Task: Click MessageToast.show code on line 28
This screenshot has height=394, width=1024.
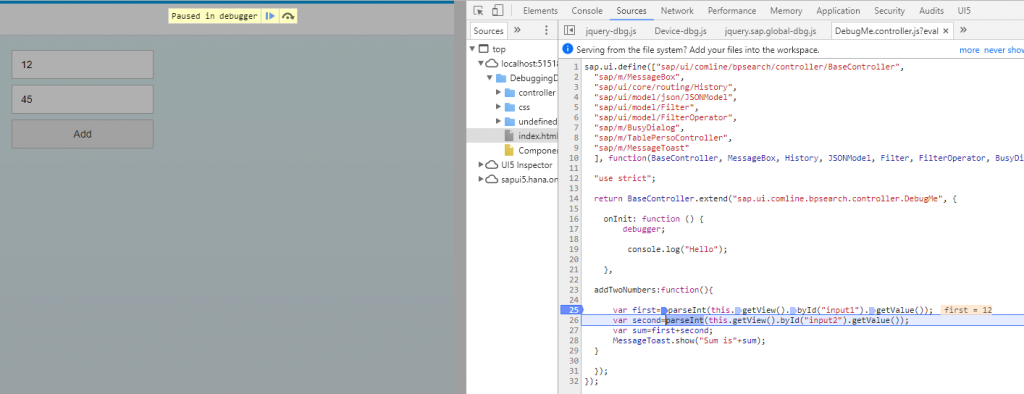Action: tap(688, 341)
